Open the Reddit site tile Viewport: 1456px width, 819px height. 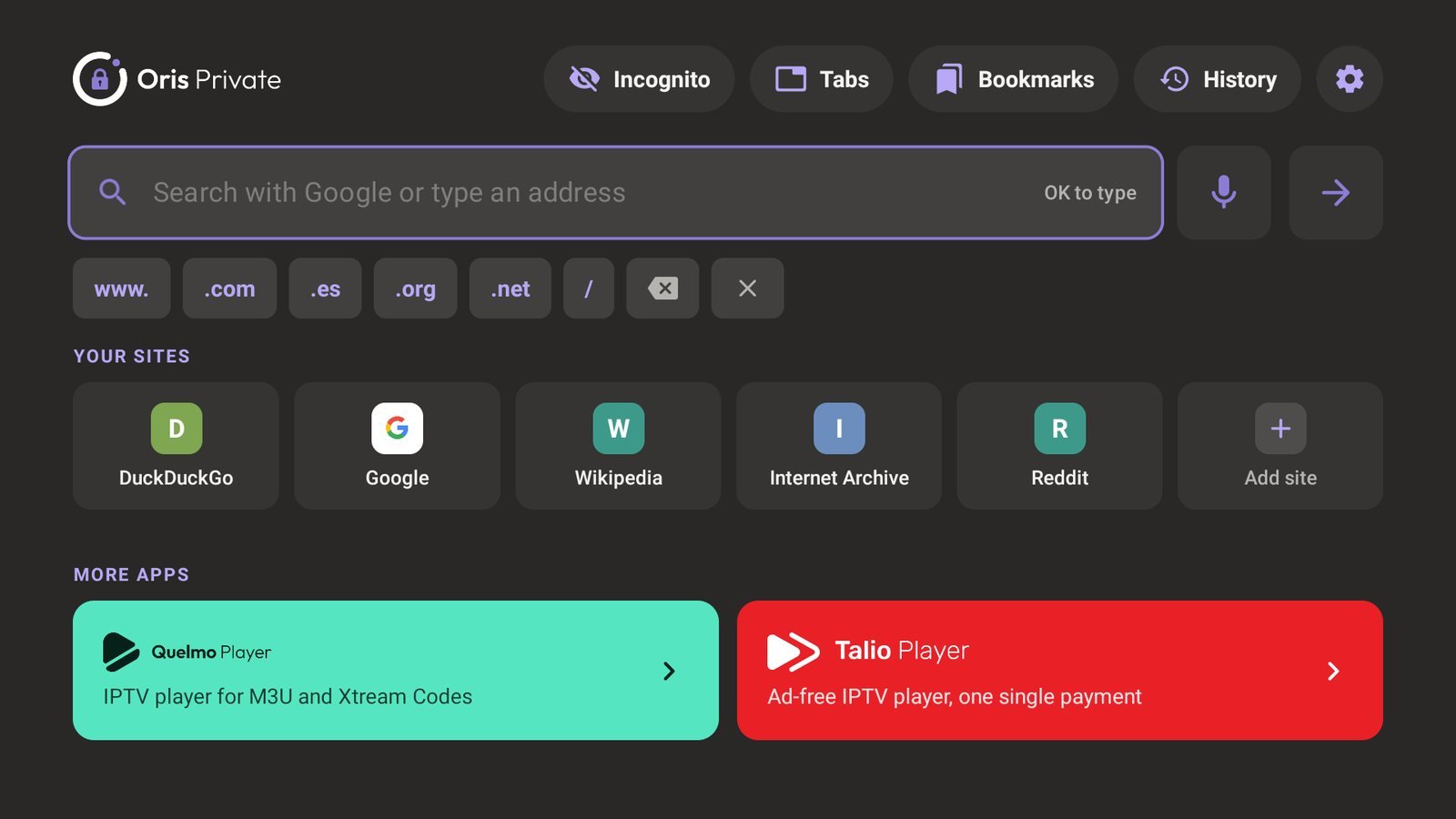coord(1059,446)
